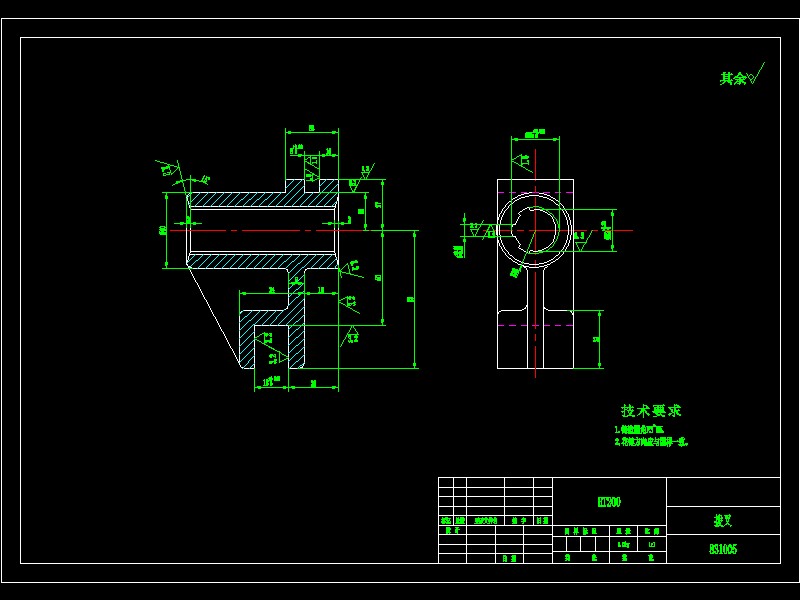800x600 pixels.
Task: Select the second numbered technical requirement line
Action: pos(652,442)
